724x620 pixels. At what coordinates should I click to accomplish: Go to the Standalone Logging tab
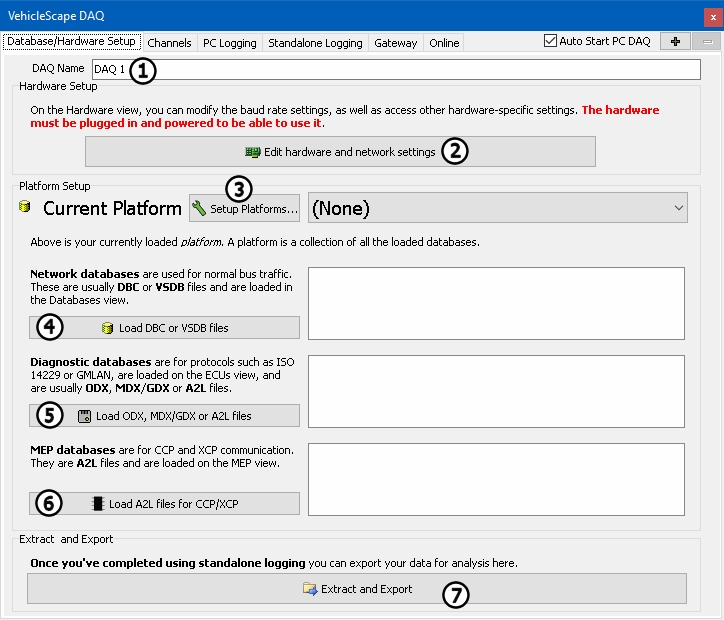[x=315, y=43]
